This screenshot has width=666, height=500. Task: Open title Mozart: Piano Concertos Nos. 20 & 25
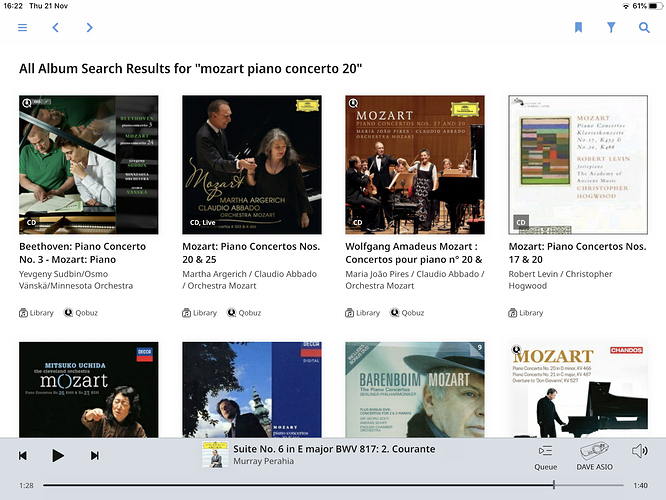coord(251,253)
